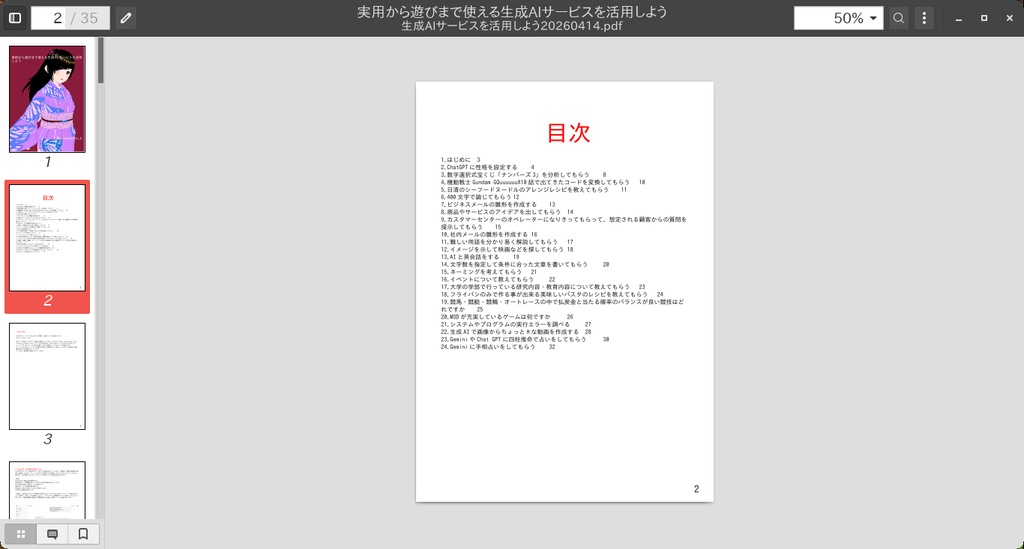
Task: Open the 50% zoom level dropdown
Action: tap(839, 18)
